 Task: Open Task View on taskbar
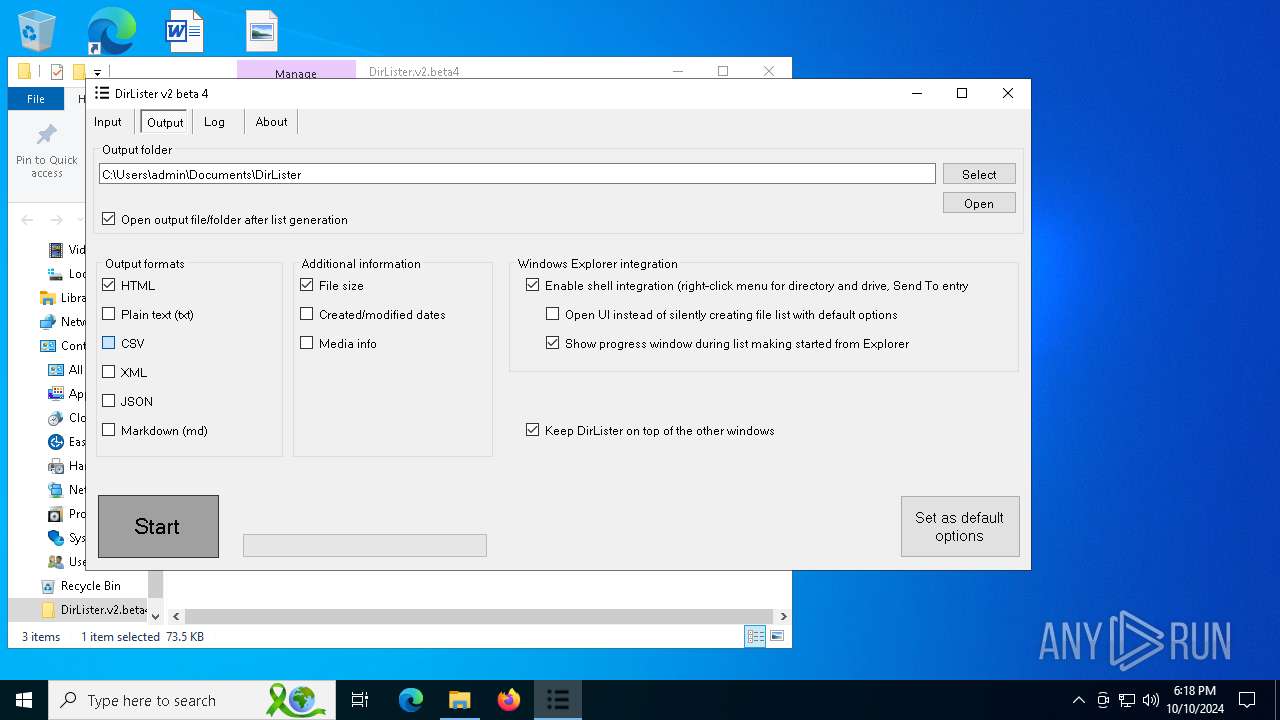(x=360, y=700)
